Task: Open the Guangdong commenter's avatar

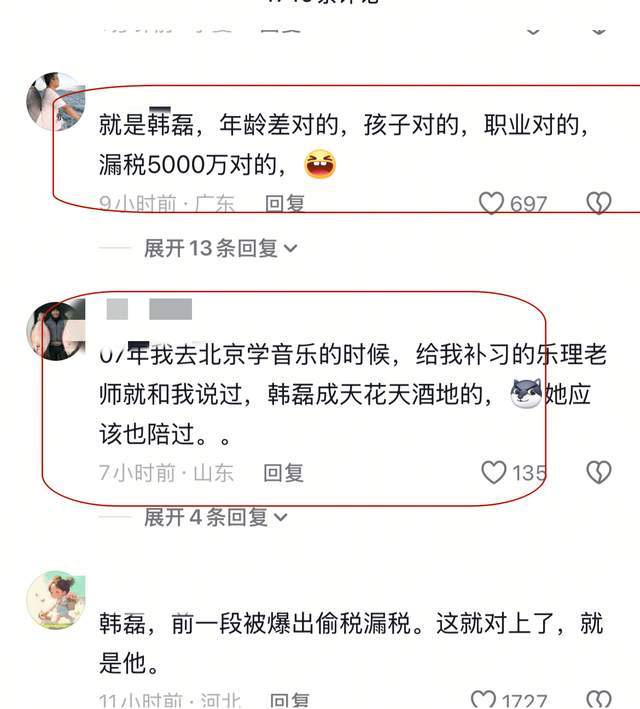Action: (56, 101)
